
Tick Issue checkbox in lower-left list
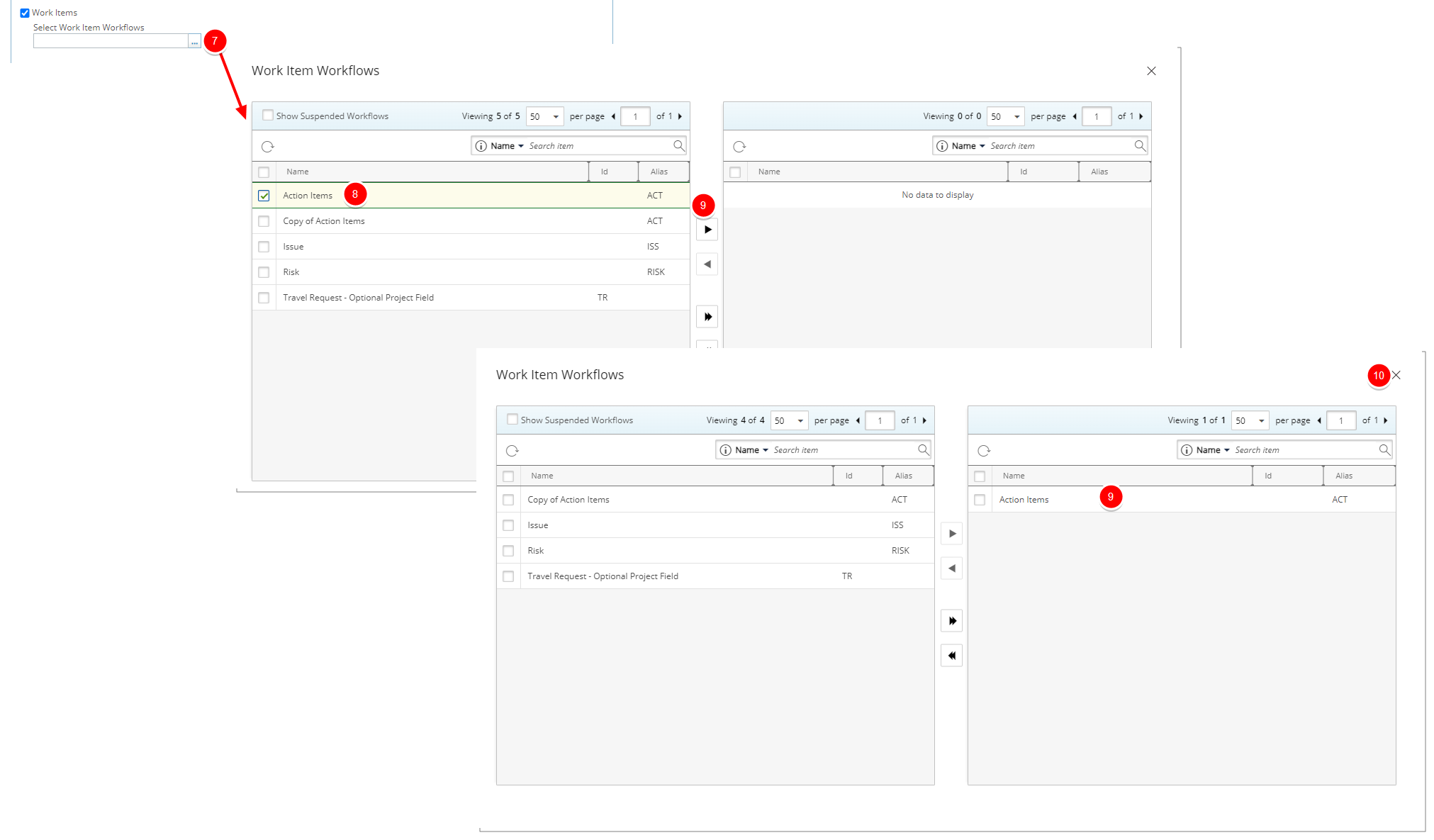[508, 525]
